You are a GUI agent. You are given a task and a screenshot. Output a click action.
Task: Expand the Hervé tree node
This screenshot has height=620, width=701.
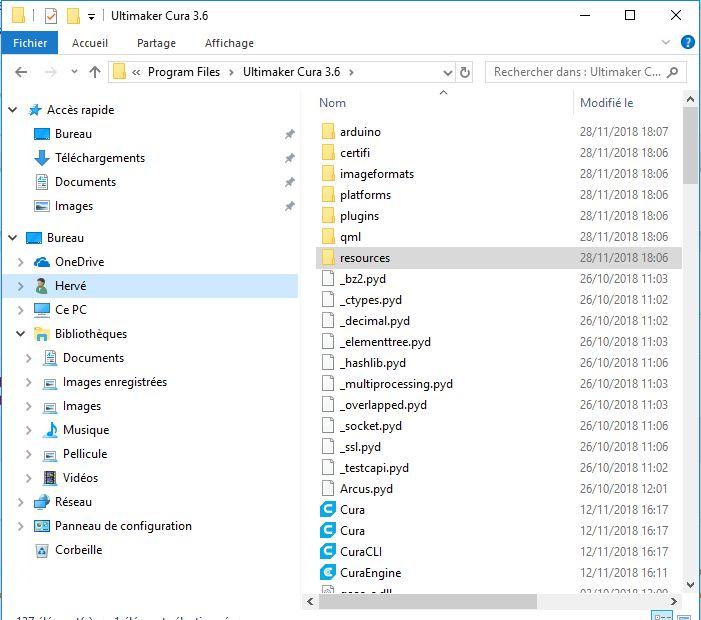coord(21,286)
